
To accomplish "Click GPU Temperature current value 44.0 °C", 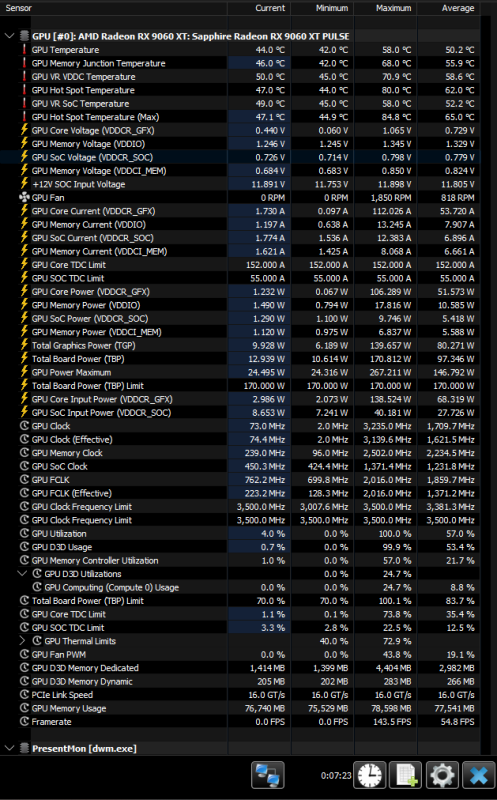I will pos(270,50).
